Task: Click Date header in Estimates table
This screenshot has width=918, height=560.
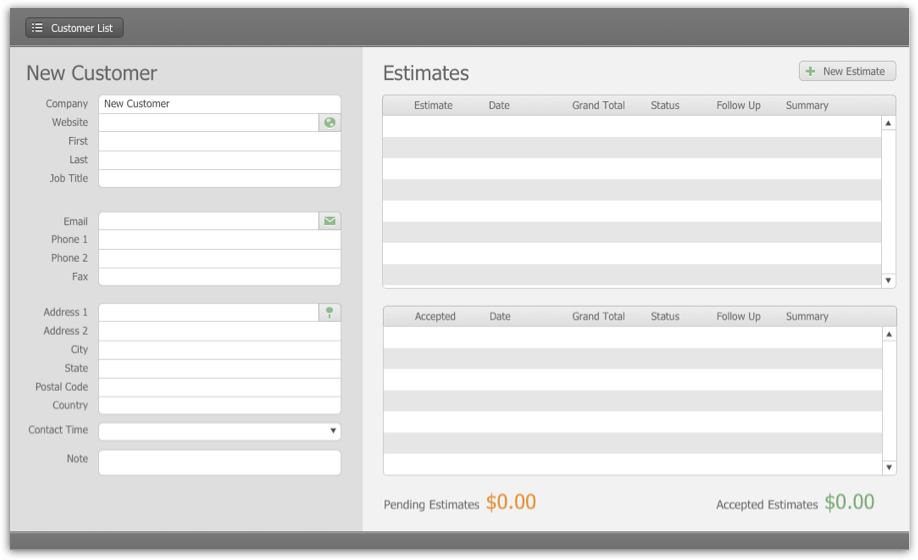Action: [499, 105]
